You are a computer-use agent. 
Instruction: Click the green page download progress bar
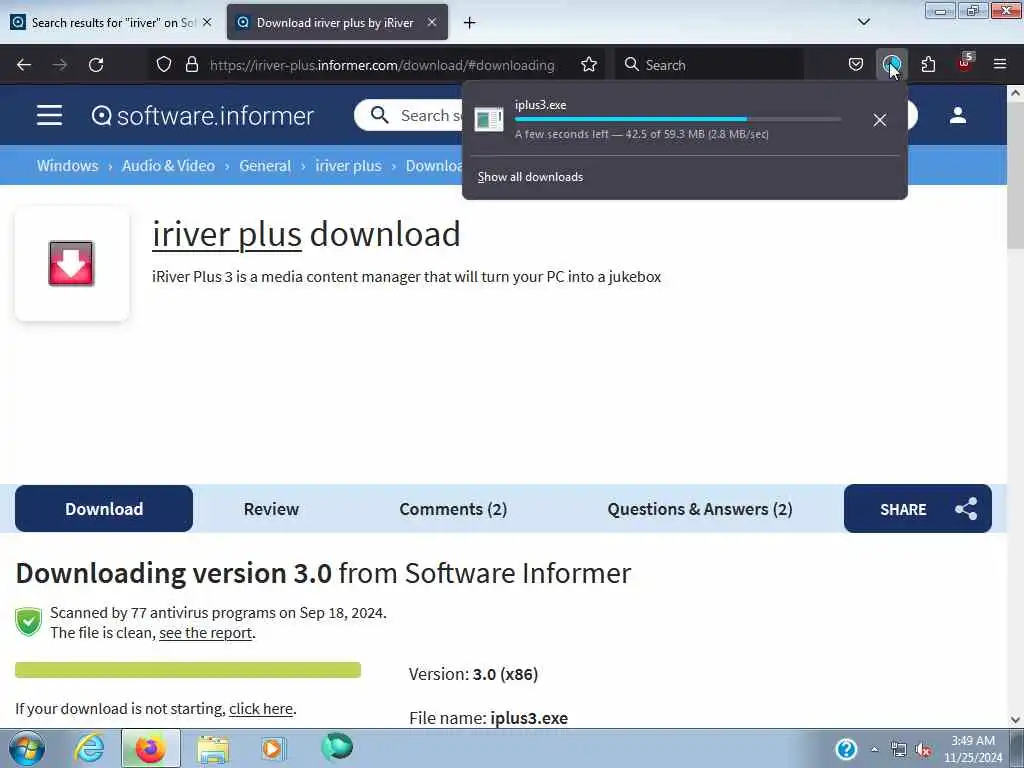[x=188, y=670]
